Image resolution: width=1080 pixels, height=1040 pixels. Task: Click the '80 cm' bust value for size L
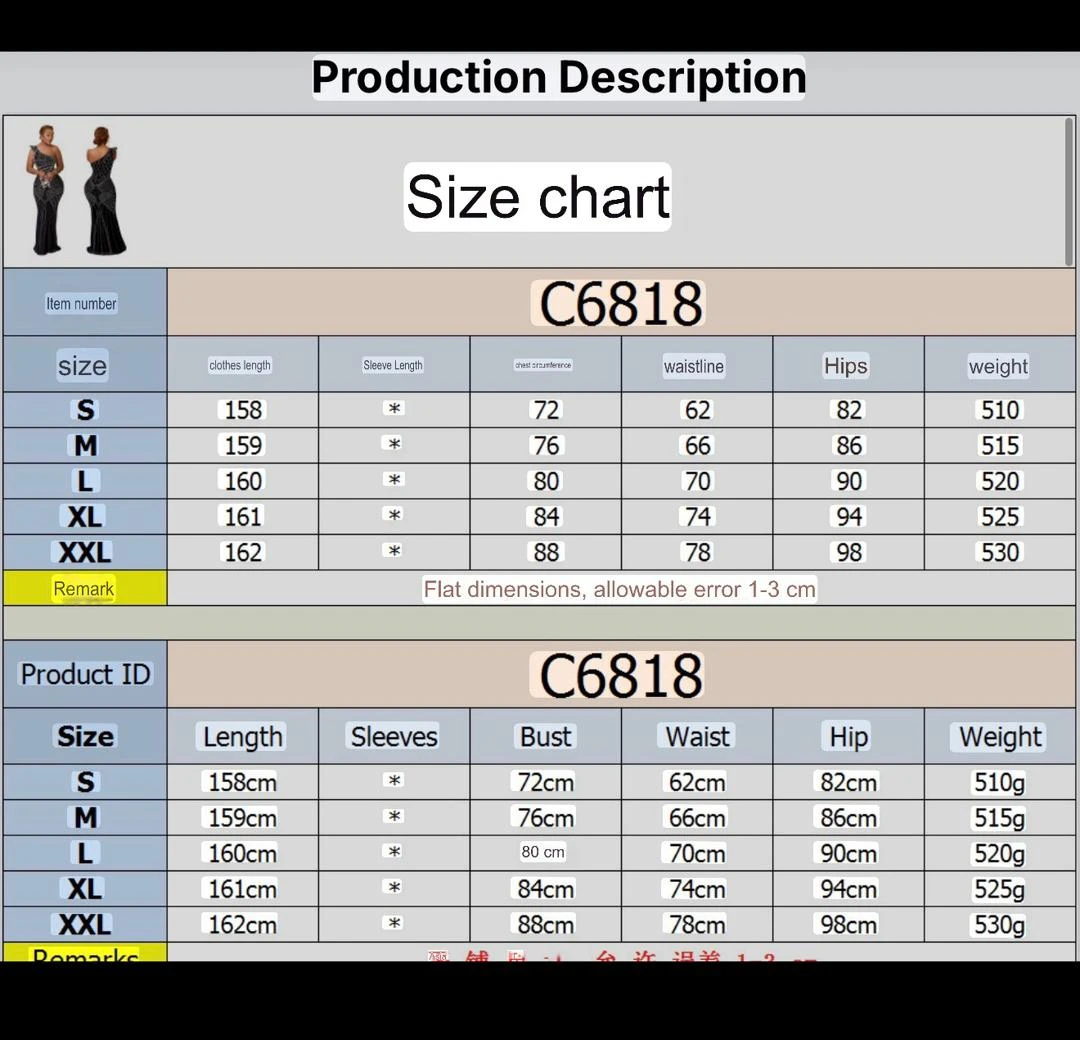tap(544, 853)
